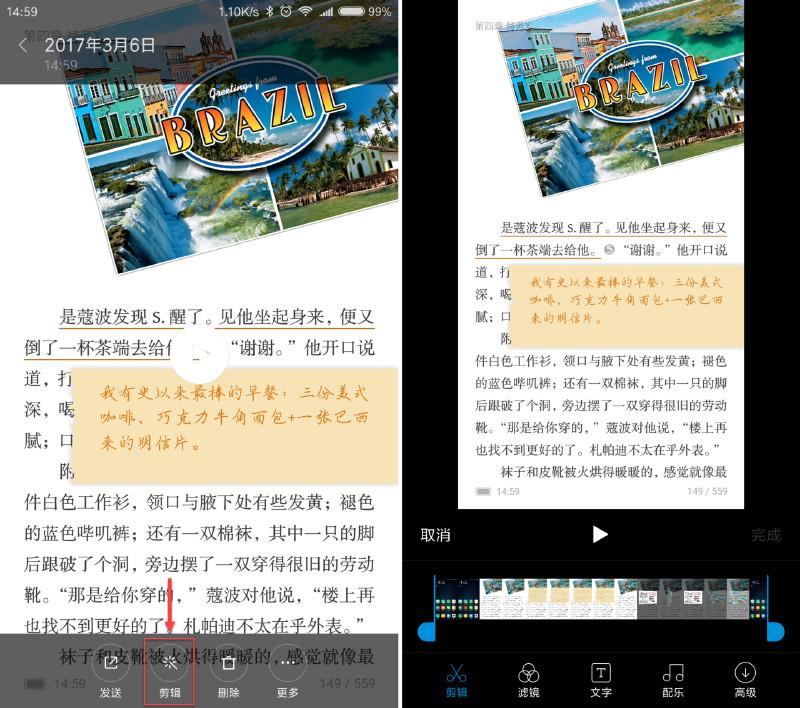Image resolution: width=800 pixels, height=708 pixels.
Task: Tap the 删除 trash icon
Action: tap(228, 663)
